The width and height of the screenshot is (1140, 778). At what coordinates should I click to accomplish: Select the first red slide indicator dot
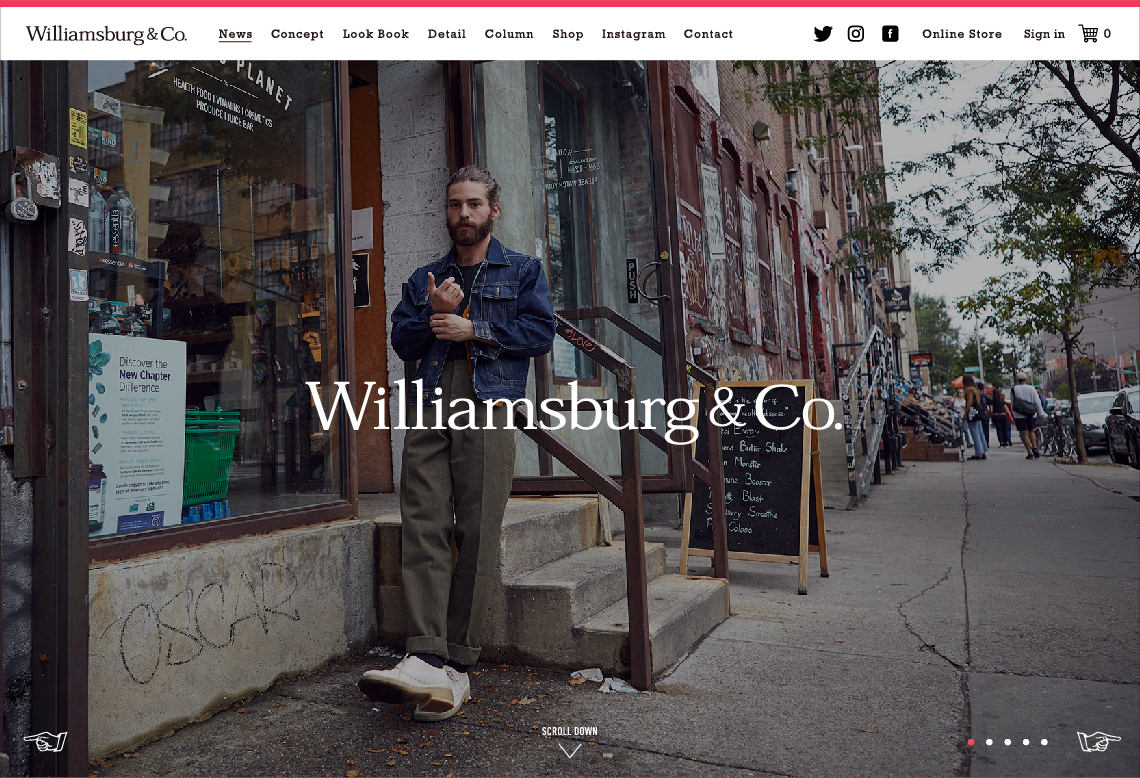click(x=971, y=742)
